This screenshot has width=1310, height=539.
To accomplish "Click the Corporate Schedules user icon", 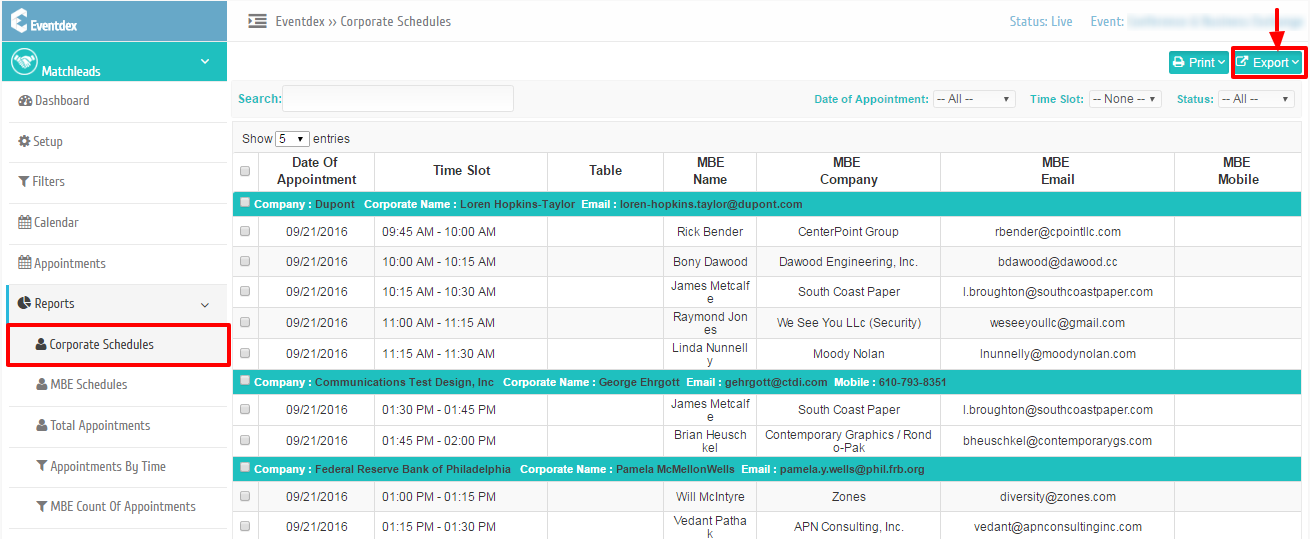I will tap(41, 345).
